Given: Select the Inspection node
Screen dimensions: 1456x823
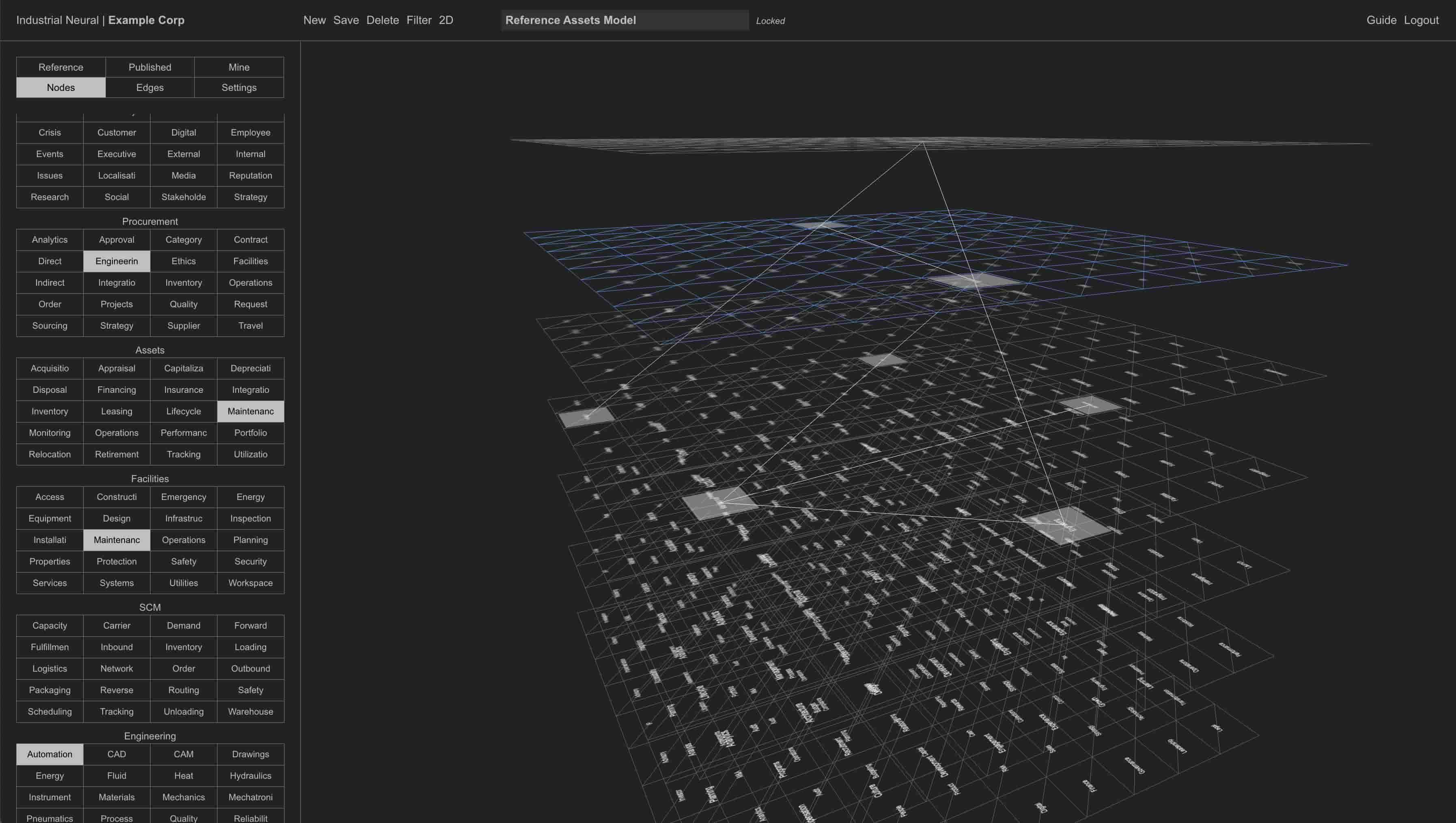Looking at the screenshot, I should click(x=250, y=518).
